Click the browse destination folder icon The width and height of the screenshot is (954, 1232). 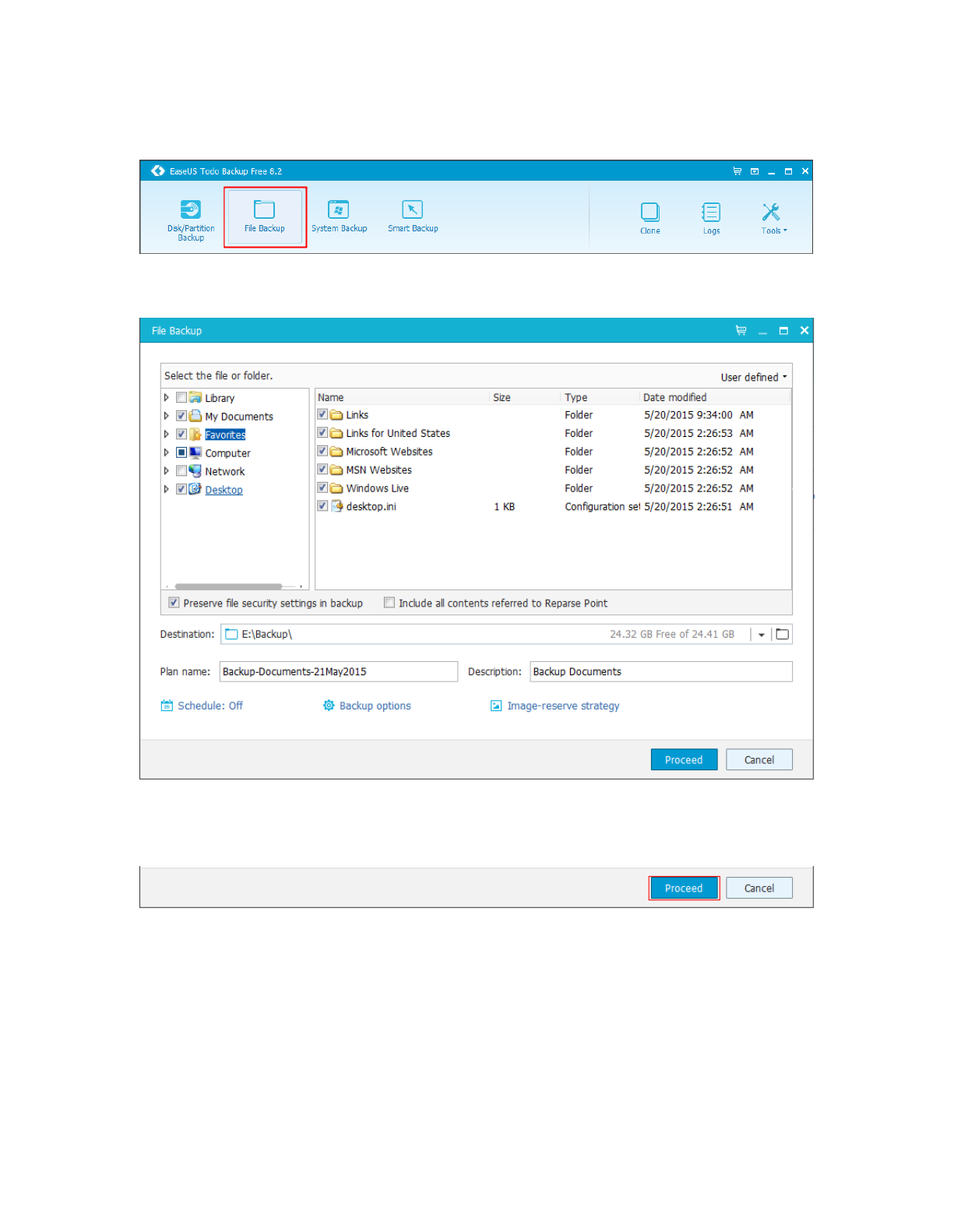click(783, 635)
